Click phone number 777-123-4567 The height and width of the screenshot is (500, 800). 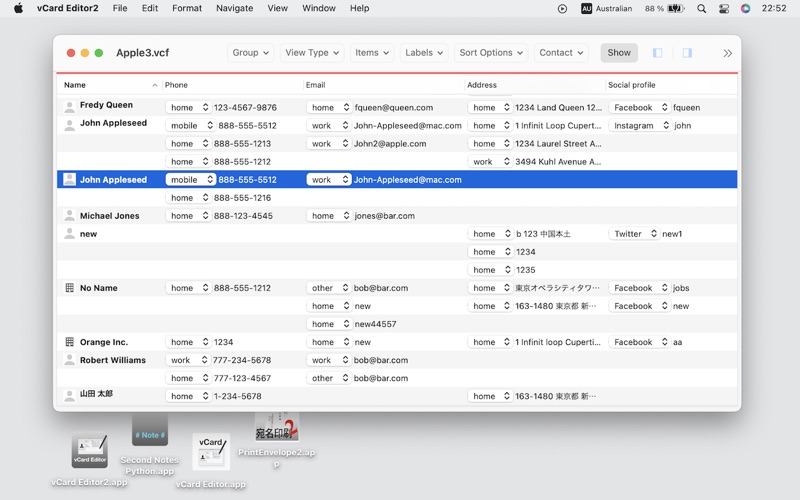[242, 378]
